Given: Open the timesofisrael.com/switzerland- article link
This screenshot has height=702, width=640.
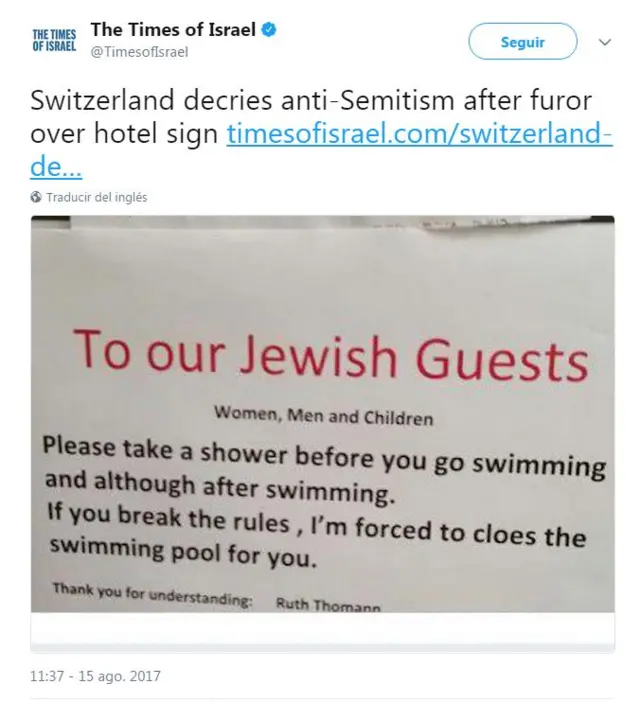Looking at the screenshot, I should pyautogui.click(x=419, y=133).
